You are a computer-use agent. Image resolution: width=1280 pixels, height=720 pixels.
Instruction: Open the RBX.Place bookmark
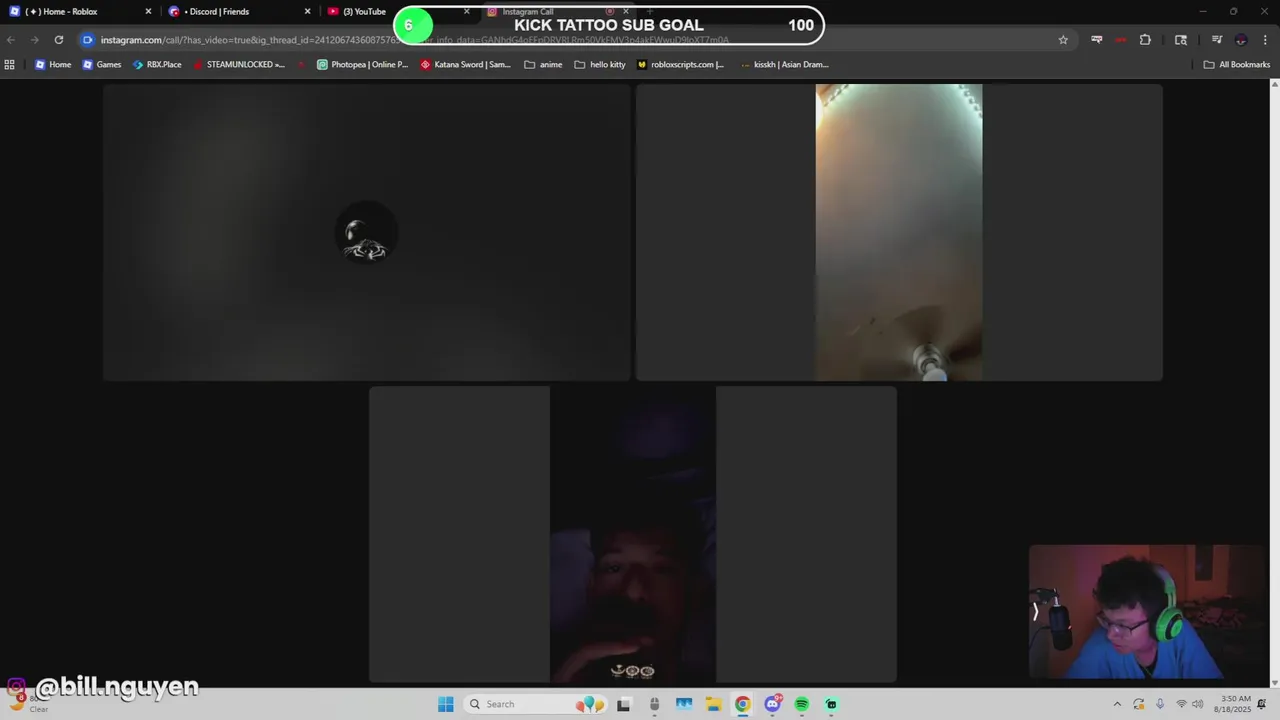pos(157,64)
